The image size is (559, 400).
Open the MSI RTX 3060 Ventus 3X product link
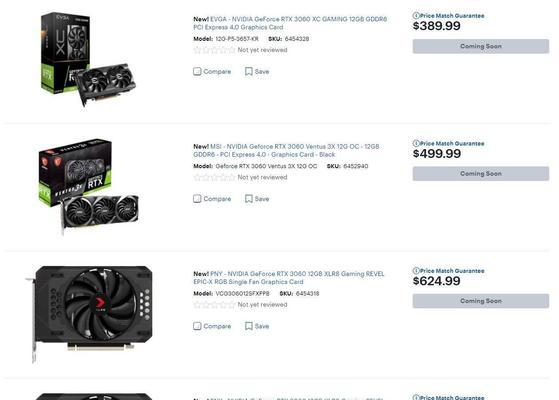click(x=286, y=150)
